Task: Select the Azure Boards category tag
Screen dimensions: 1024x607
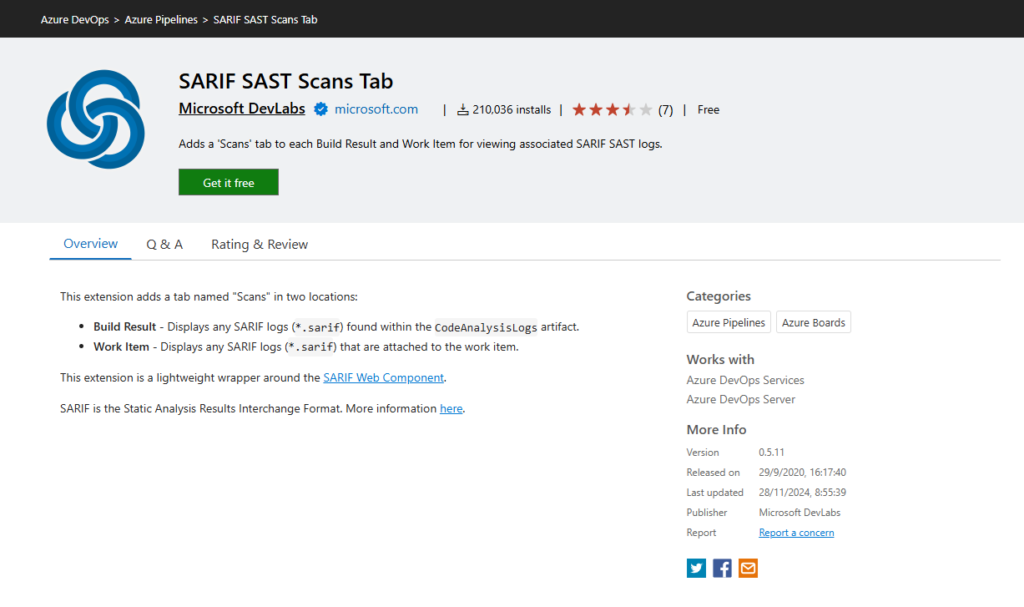Action: coord(813,323)
